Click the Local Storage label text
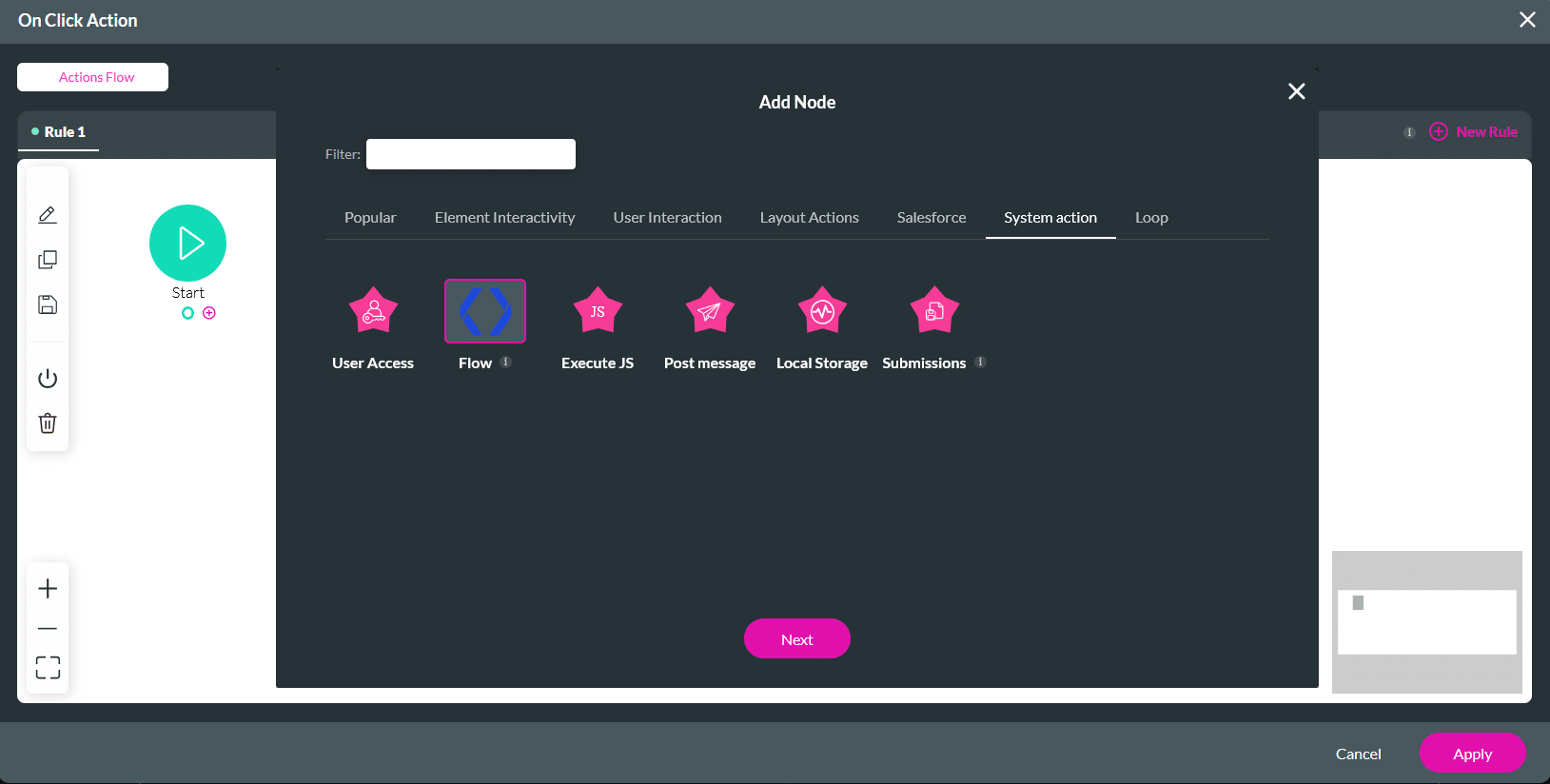The height and width of the screenshot is (784, 1550). (x=822, y=363)
